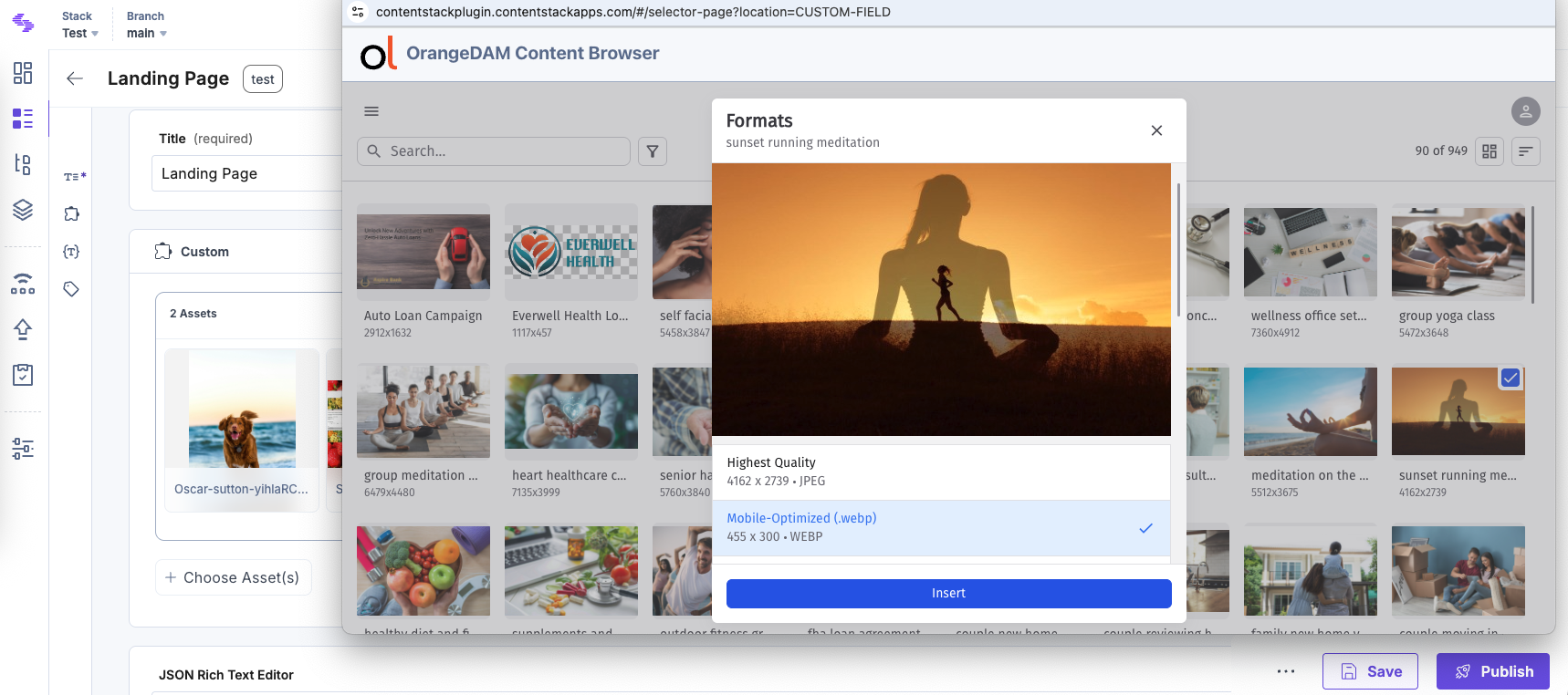Open the heart healthcare thumbnail
The height and width of the screenshot is (695, 1568).
click(571, 411)
